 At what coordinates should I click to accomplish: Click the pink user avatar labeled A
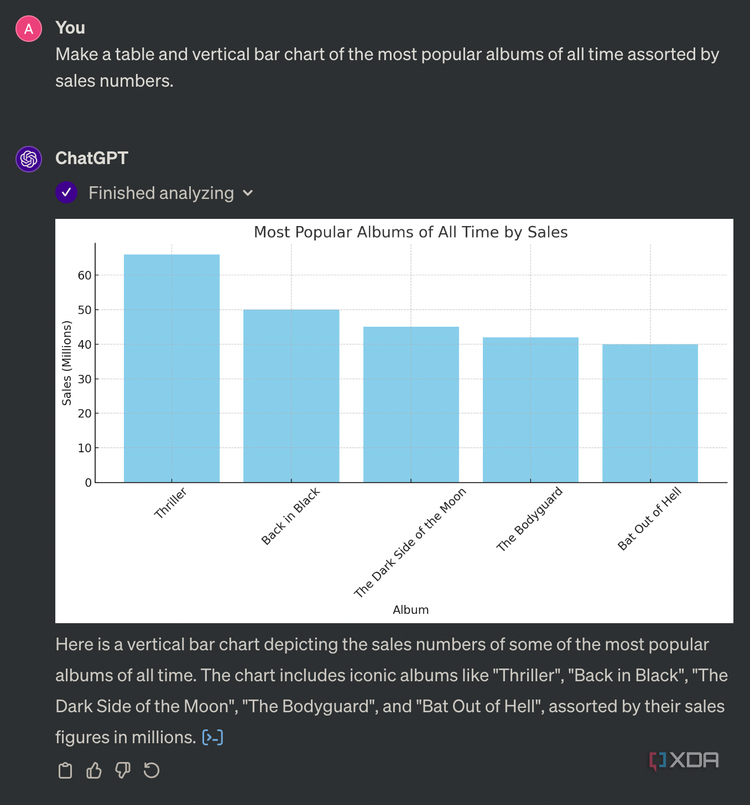point(27,28)
